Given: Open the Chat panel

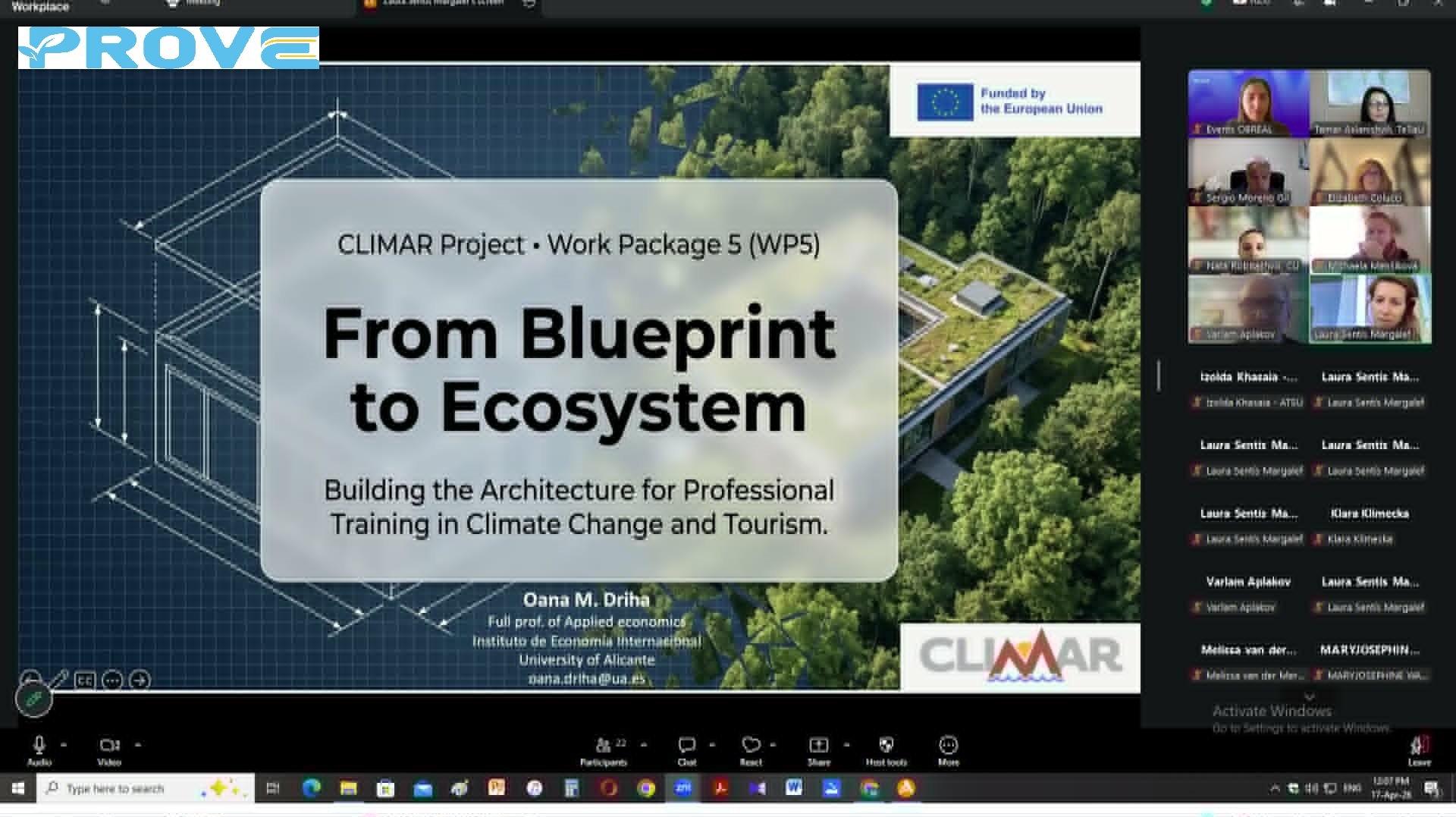Looking at the screenshot, I should coord(686,746).
